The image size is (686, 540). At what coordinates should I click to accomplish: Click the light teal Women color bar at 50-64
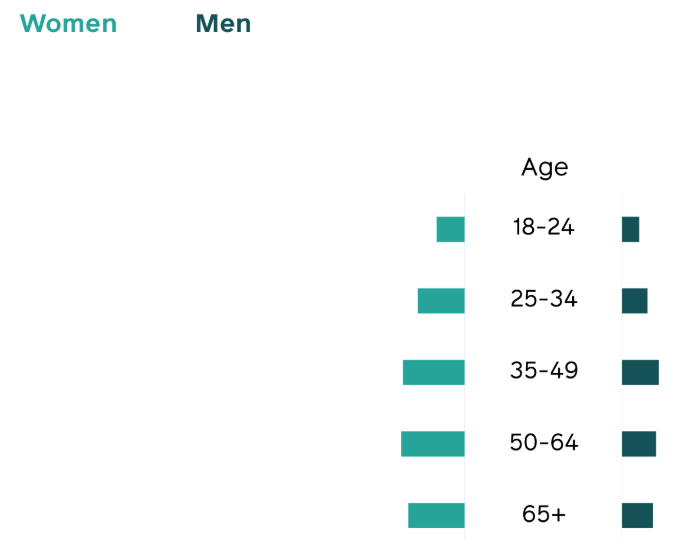click(x=433, y=444)
